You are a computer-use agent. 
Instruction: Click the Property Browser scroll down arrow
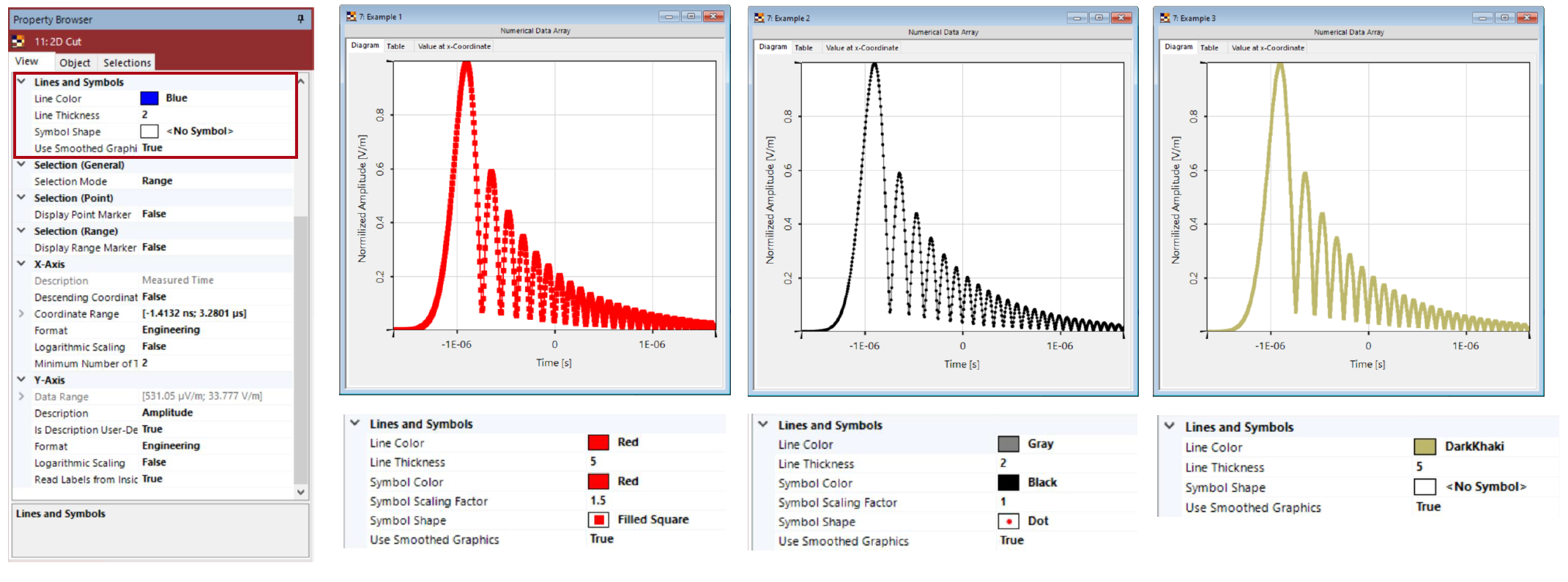point(300,493)
